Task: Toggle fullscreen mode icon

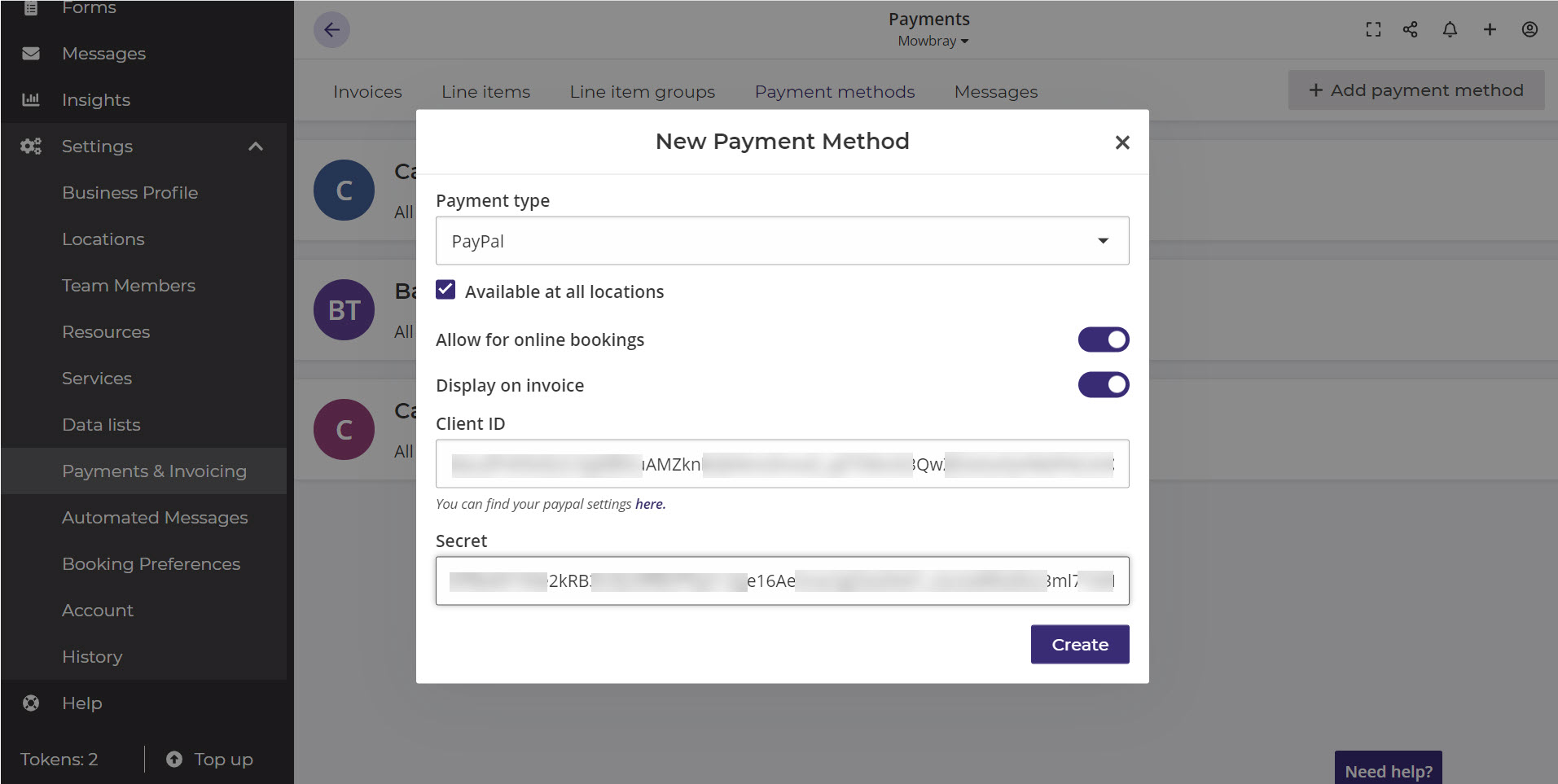Action: click(x=1373, y=29)
